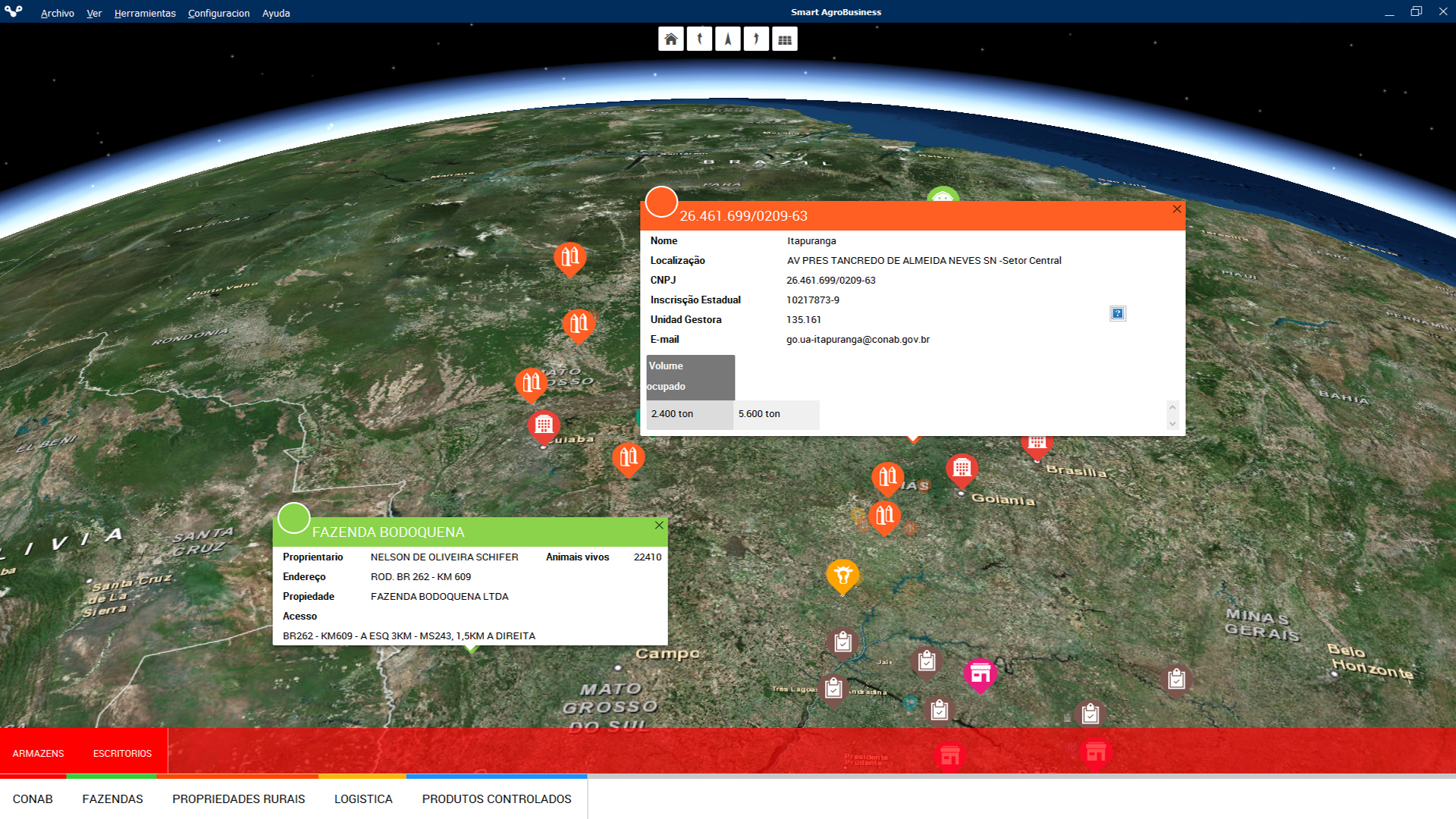Image resolution: width=1456 pixels, height=819 pixels.
Task: Select the PRODUTOS CONTROLADOS tab
Action: [x=497, y=799]
